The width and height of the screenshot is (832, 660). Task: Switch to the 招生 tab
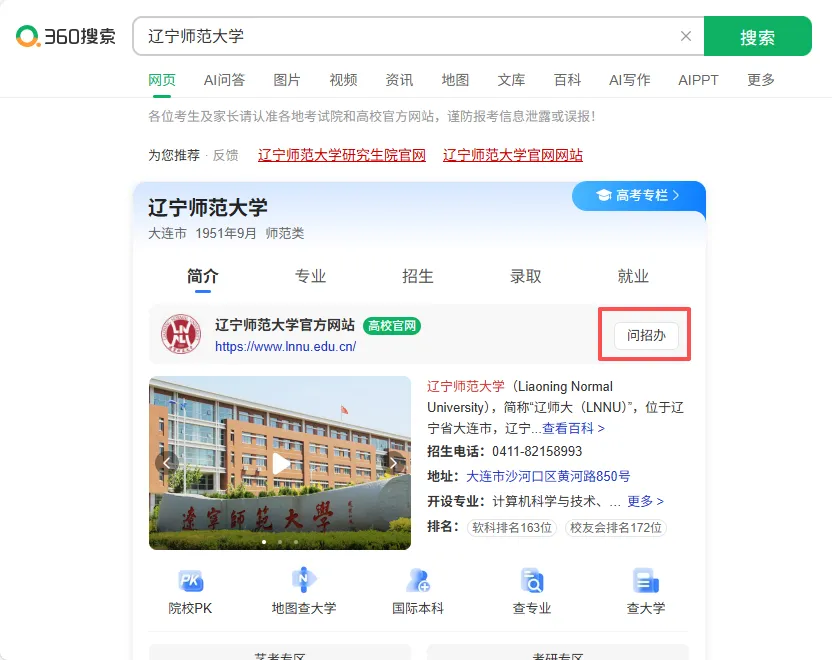(418, 276)
